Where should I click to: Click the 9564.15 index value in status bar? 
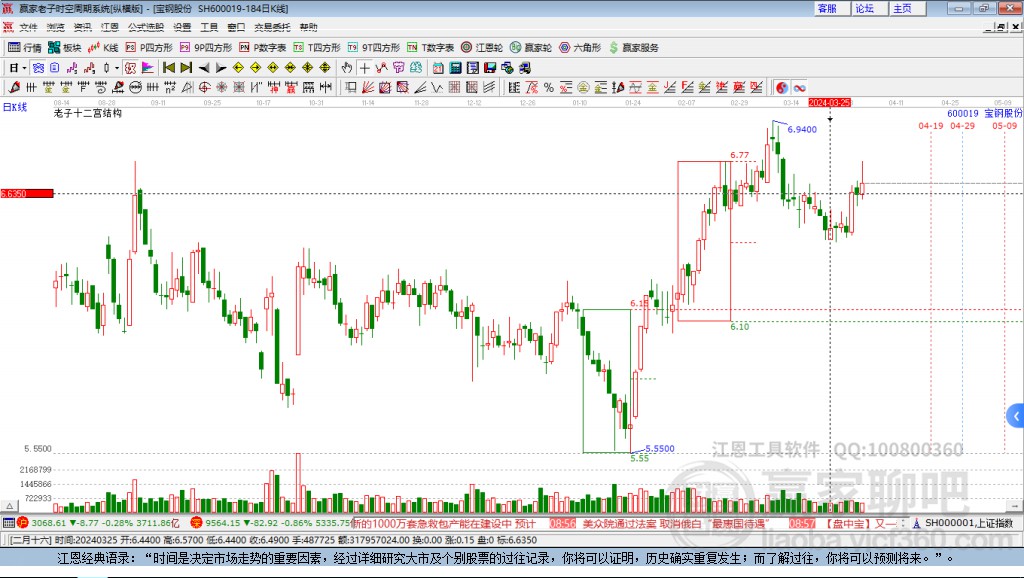pos(223,523)
